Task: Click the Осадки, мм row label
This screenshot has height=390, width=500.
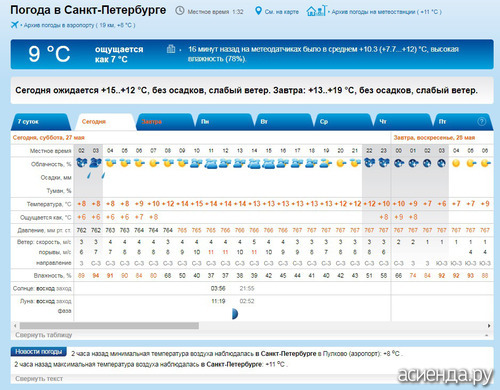Action: click(56, 177)
